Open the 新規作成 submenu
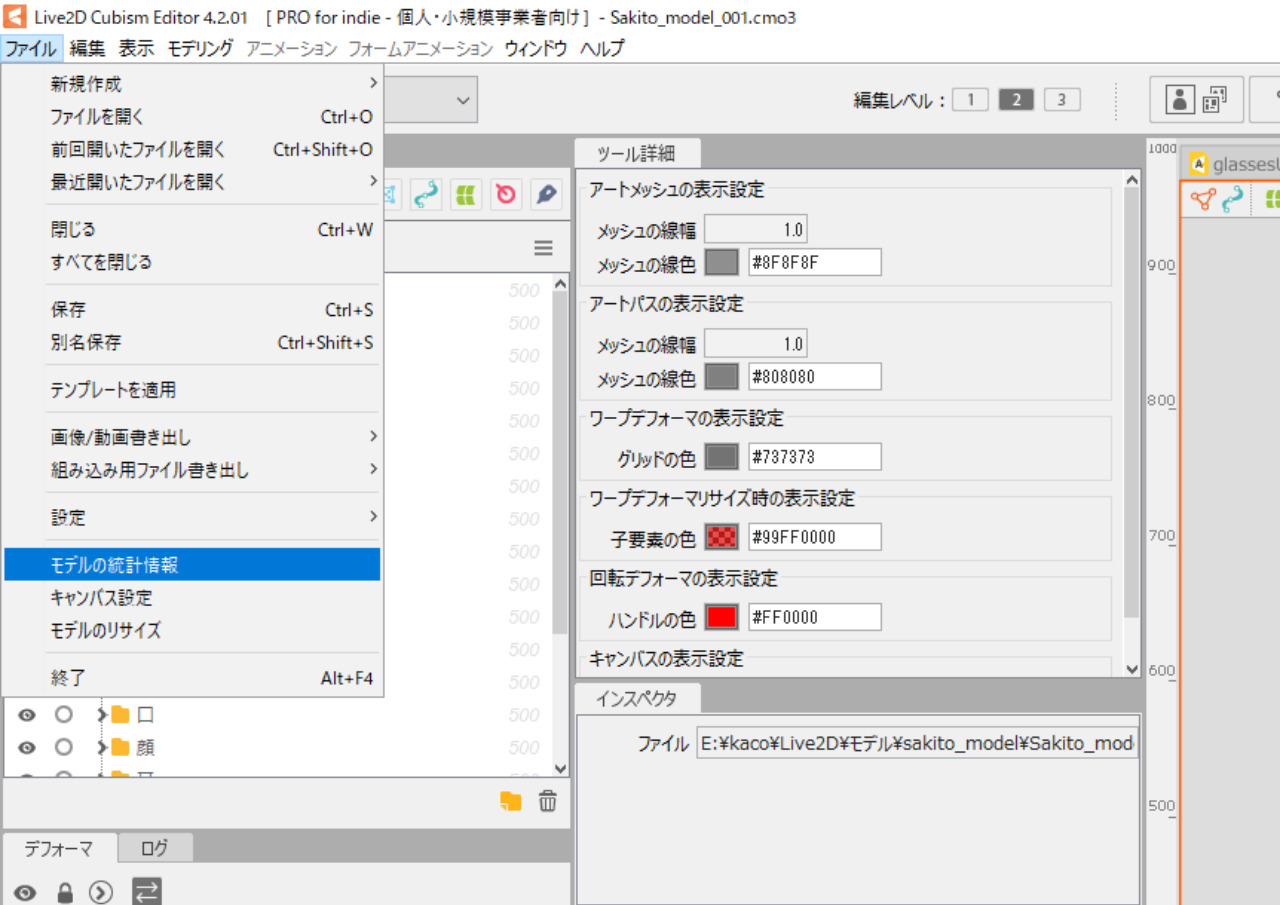Viewport: 1280px width, 905px height. (x=192, y=84)
